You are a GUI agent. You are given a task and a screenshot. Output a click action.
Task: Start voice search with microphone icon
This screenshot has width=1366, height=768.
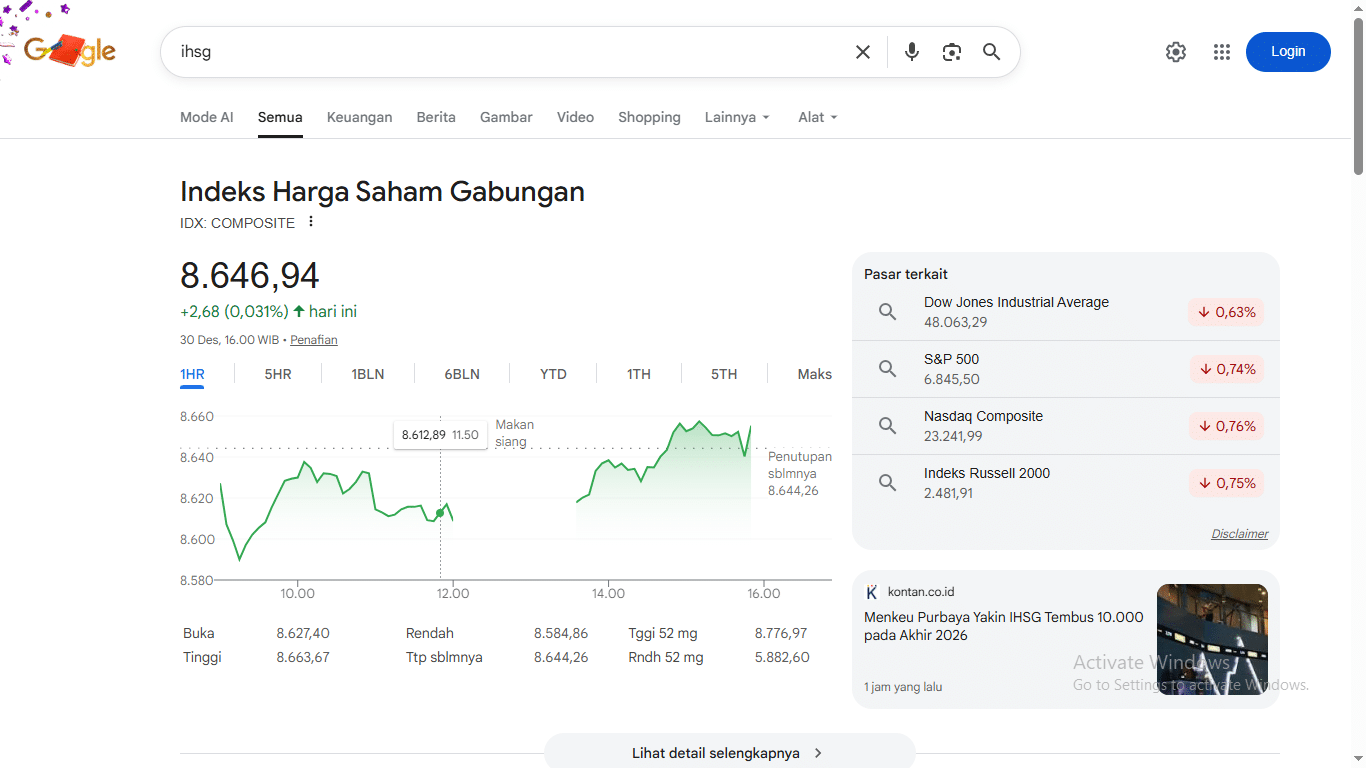(912, 52)
